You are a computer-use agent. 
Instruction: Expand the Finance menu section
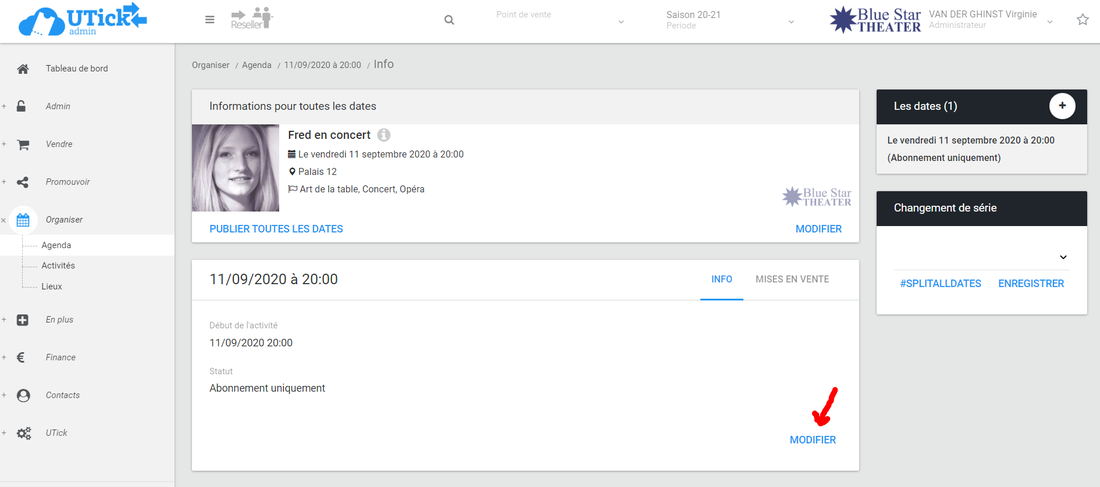[x=60, y=357]
